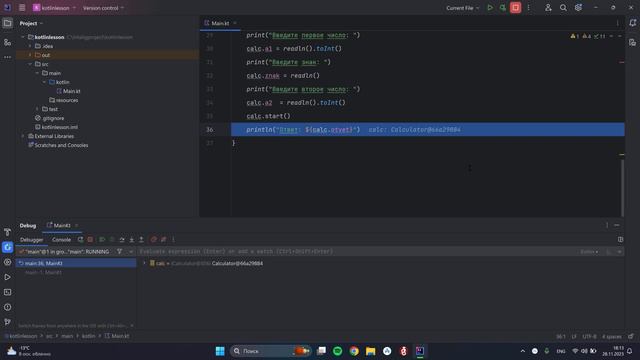640x360 pixels.
Task: Open Spotify from taskbar
Action: [338, 351]
